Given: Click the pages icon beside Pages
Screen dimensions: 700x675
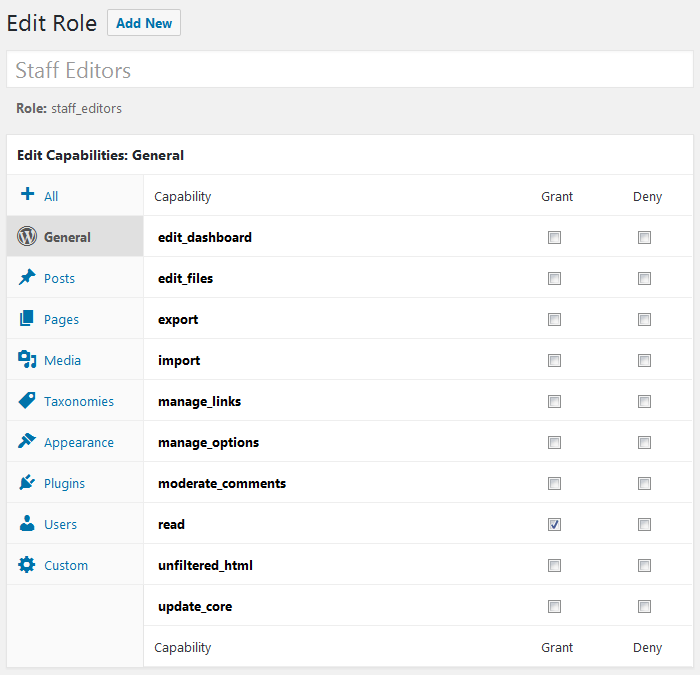Looking at the screenshot, I should pyautogui.click(x=26, y=318).
